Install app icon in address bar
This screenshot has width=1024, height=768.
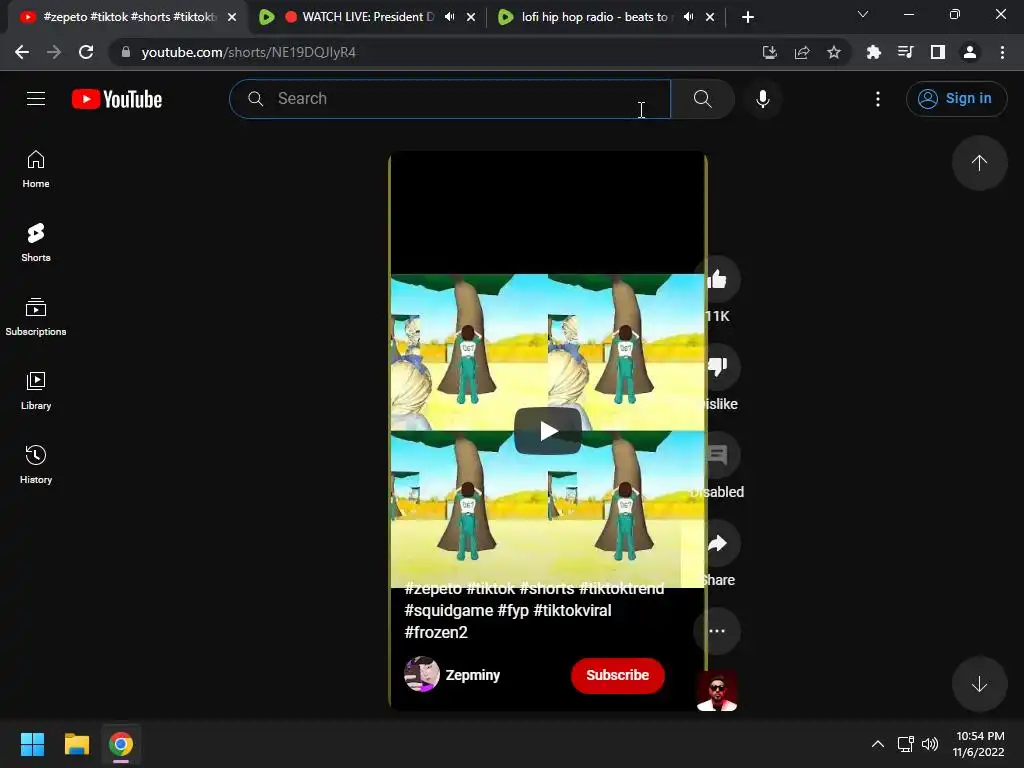[770, 52]
